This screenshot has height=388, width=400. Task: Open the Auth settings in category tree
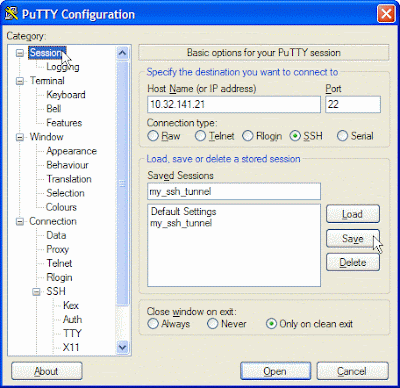[x=72, y=319]
